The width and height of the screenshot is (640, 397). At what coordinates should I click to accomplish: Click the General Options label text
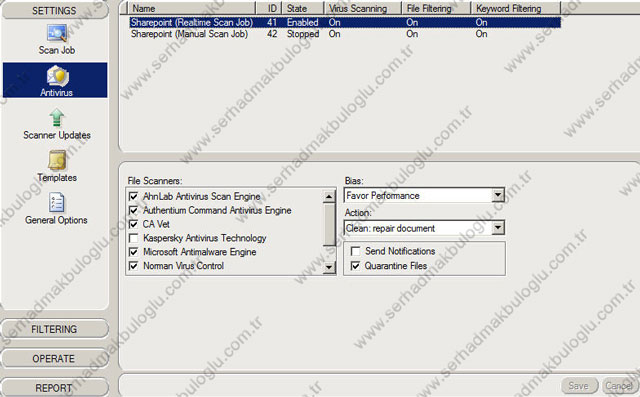[56, 220]
